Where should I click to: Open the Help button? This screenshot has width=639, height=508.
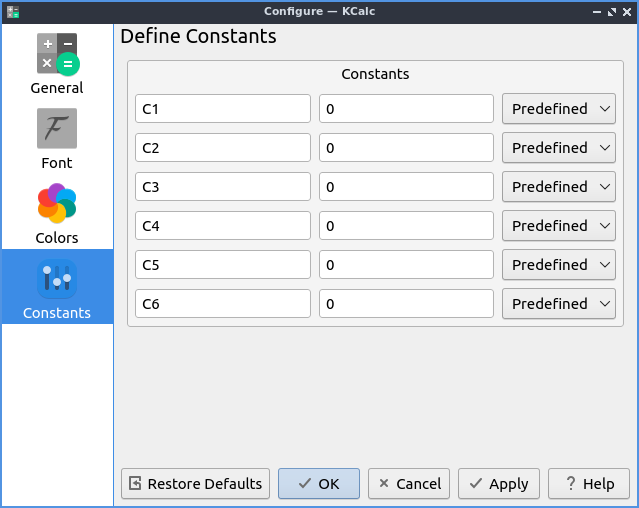click(x=588, y=484)
